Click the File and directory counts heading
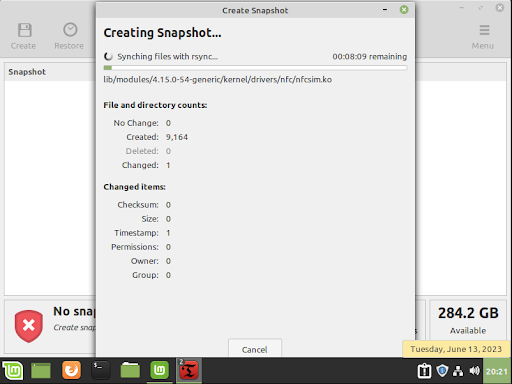This screenshot has width=512, height=384. pos(155,105)
